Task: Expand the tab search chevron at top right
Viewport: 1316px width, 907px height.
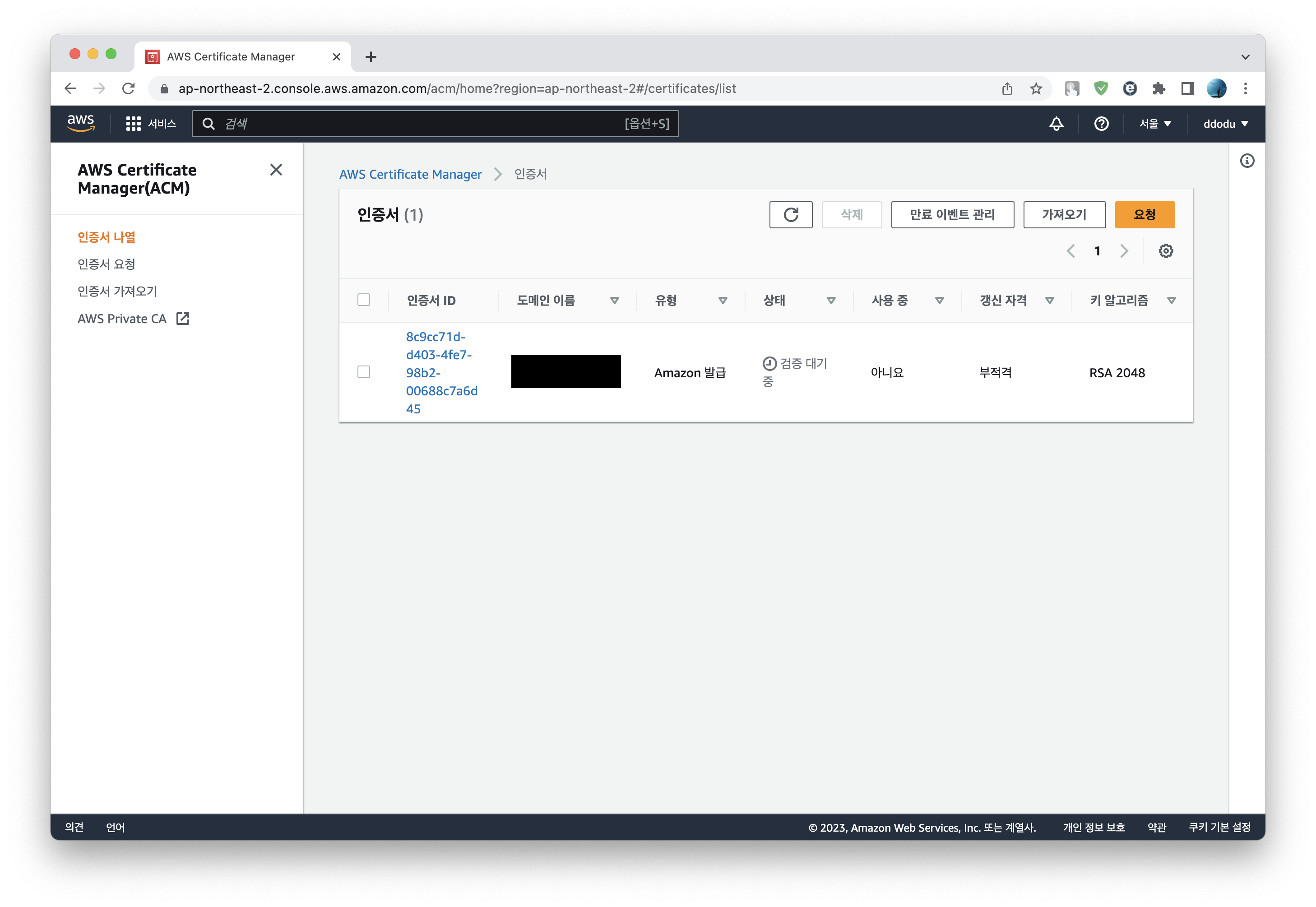Action: tap(1245, 57)
